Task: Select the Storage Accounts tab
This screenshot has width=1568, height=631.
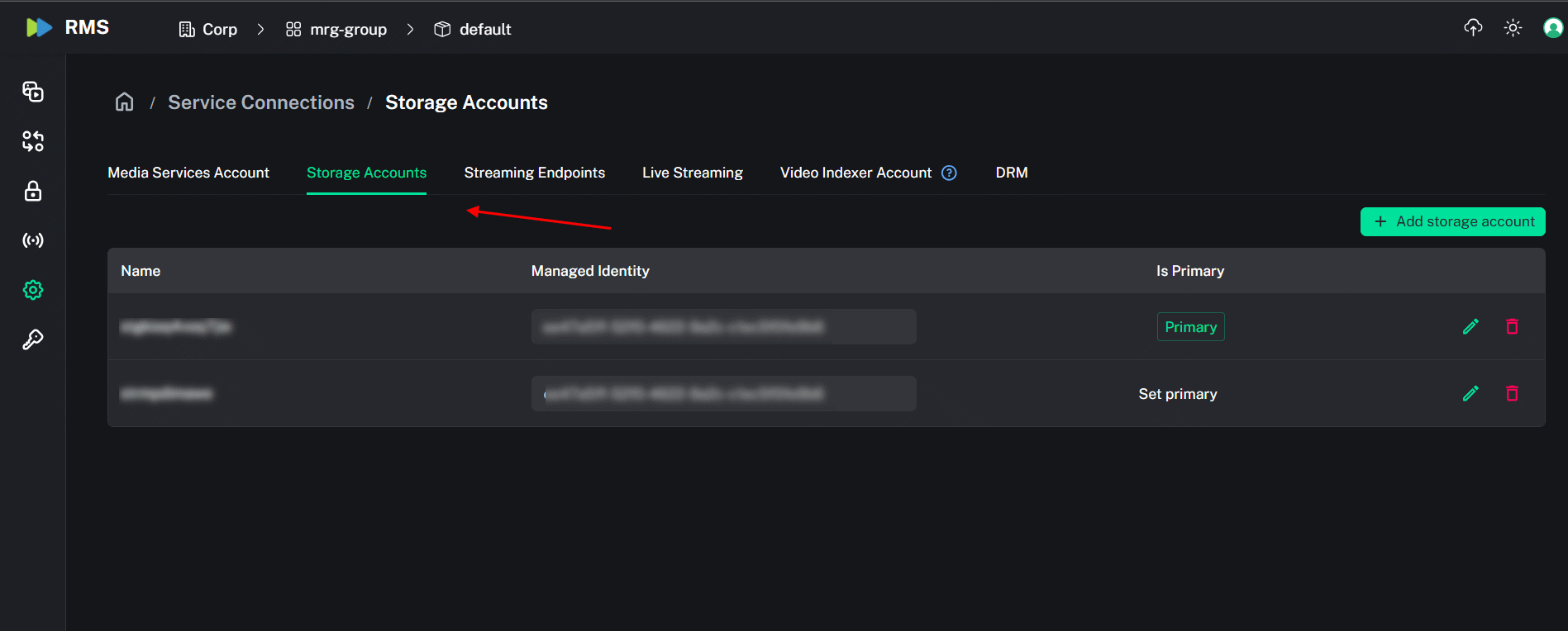Action: click(366, 173)
